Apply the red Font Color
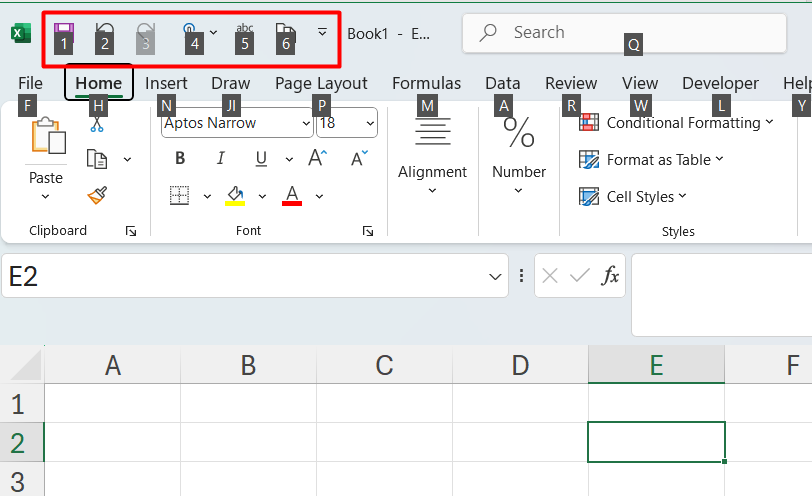The width and height of the screenshot is (812, 496). (x=292, y=196)
